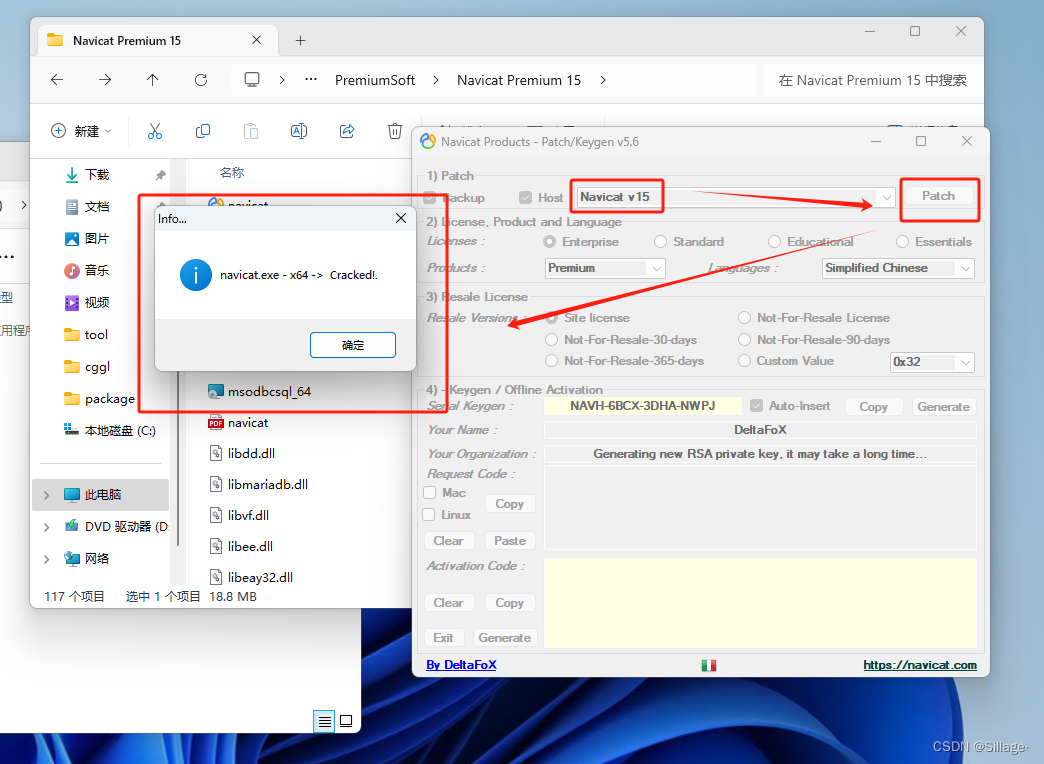Open the By DeltaFoX link

coord(461,665)
